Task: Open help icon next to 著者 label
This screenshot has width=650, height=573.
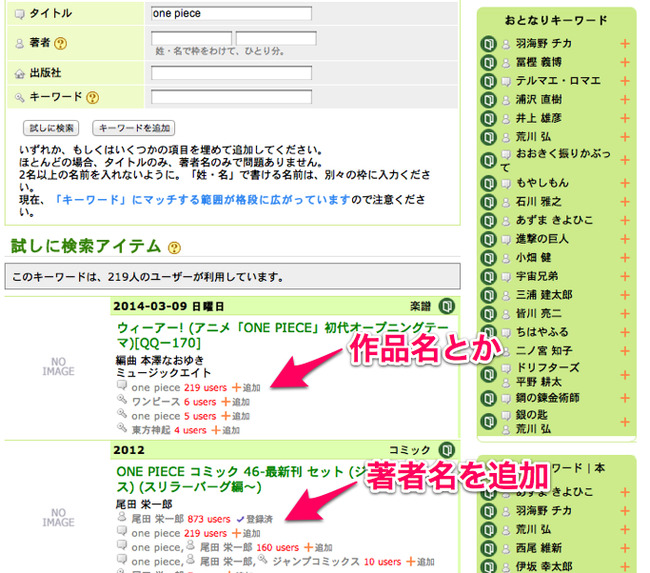Action: pyautogui.click(x=61, y=43)
